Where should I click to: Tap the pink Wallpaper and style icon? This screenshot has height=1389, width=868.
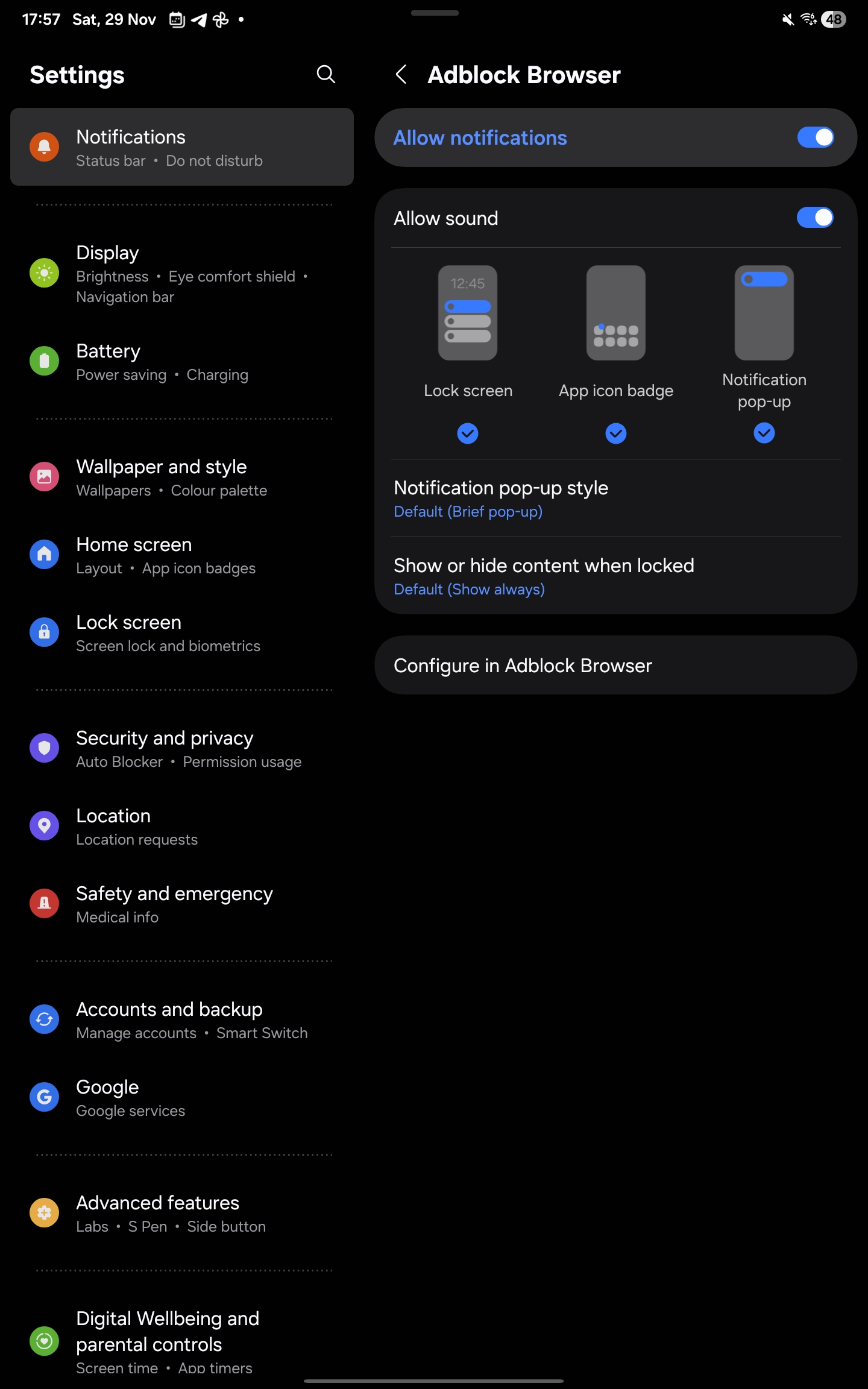[x=45, y=477]
